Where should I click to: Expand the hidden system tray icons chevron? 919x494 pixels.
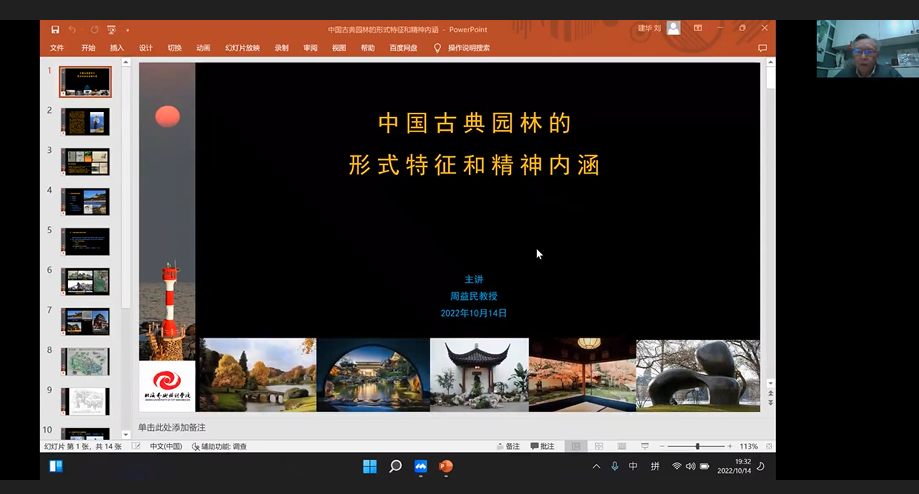[x=596, y=466]
